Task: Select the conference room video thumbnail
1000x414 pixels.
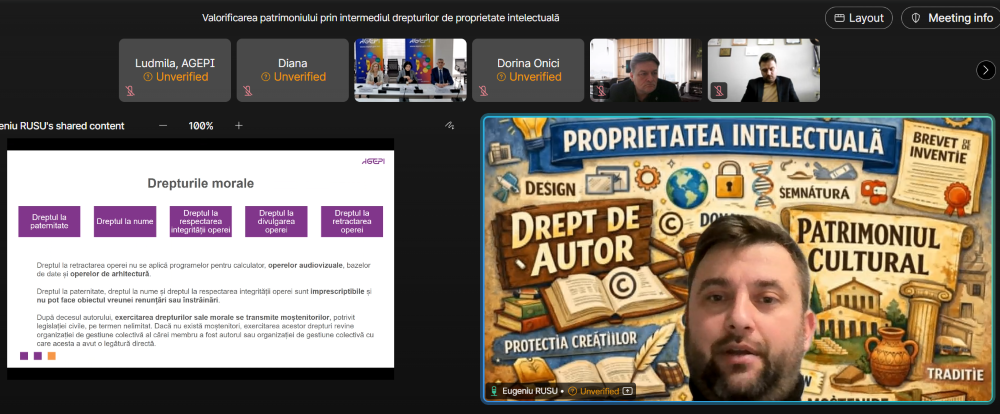Action: click(x=410, y=70)
